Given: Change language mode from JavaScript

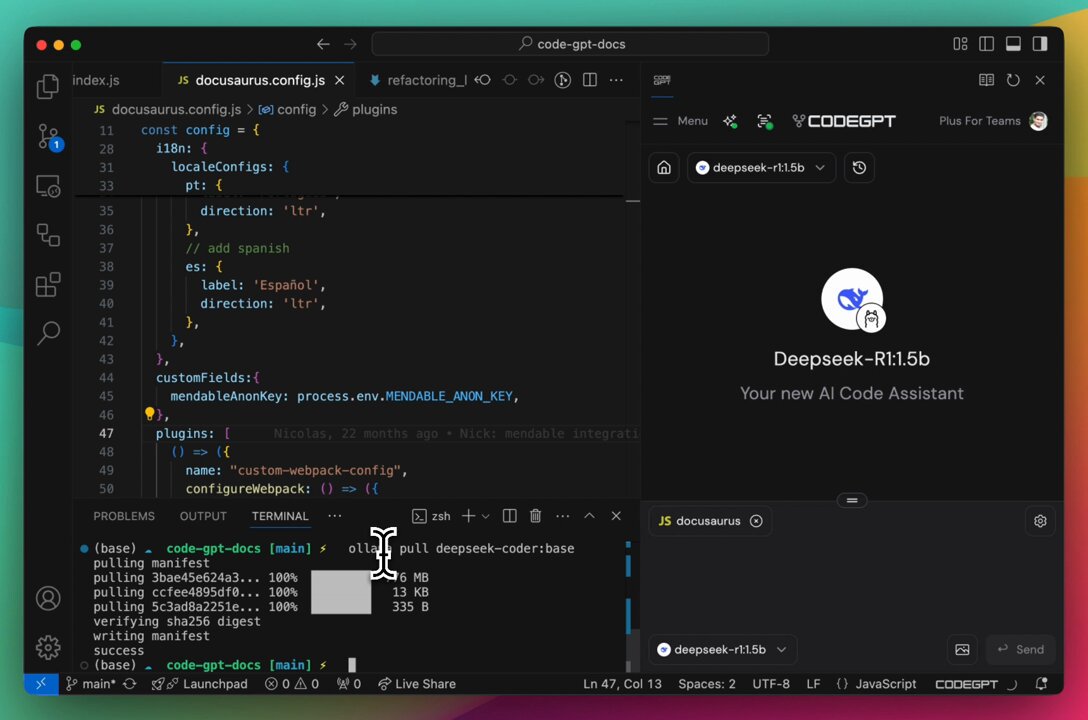Looking at the screenshot, I should (x=885, y=684).
